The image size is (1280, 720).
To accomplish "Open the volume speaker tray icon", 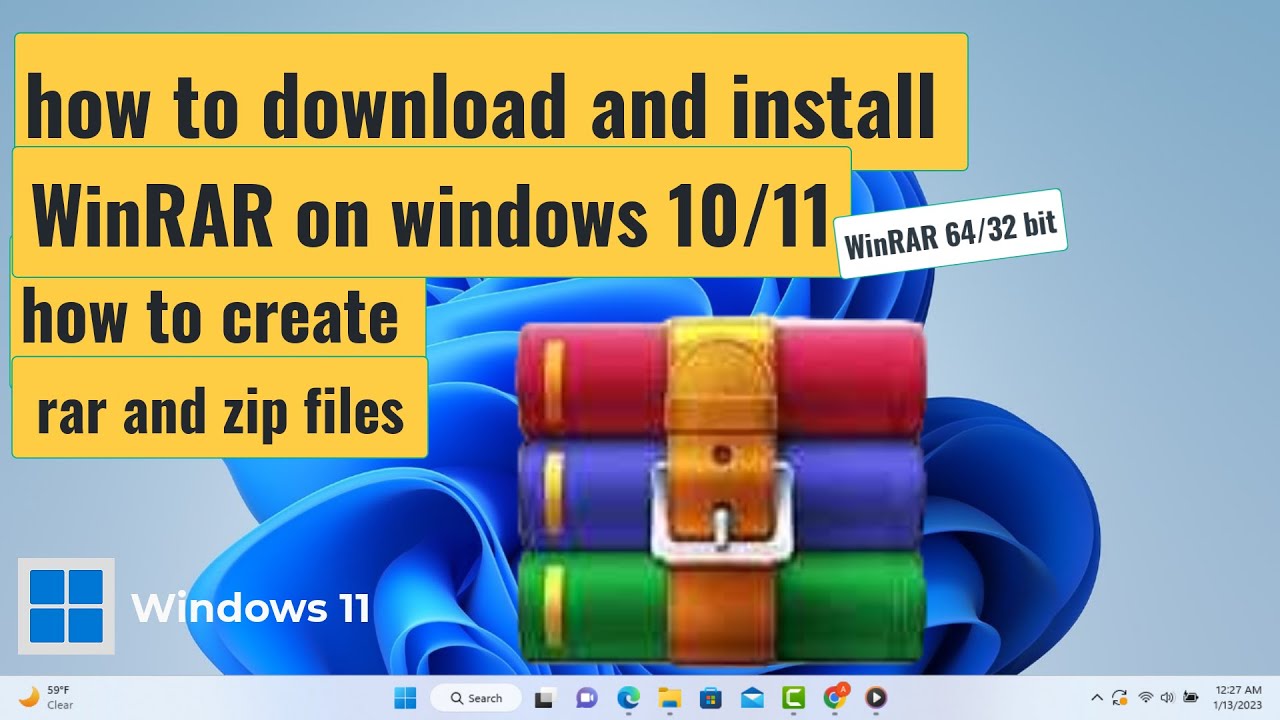I will pos(1167,697).
